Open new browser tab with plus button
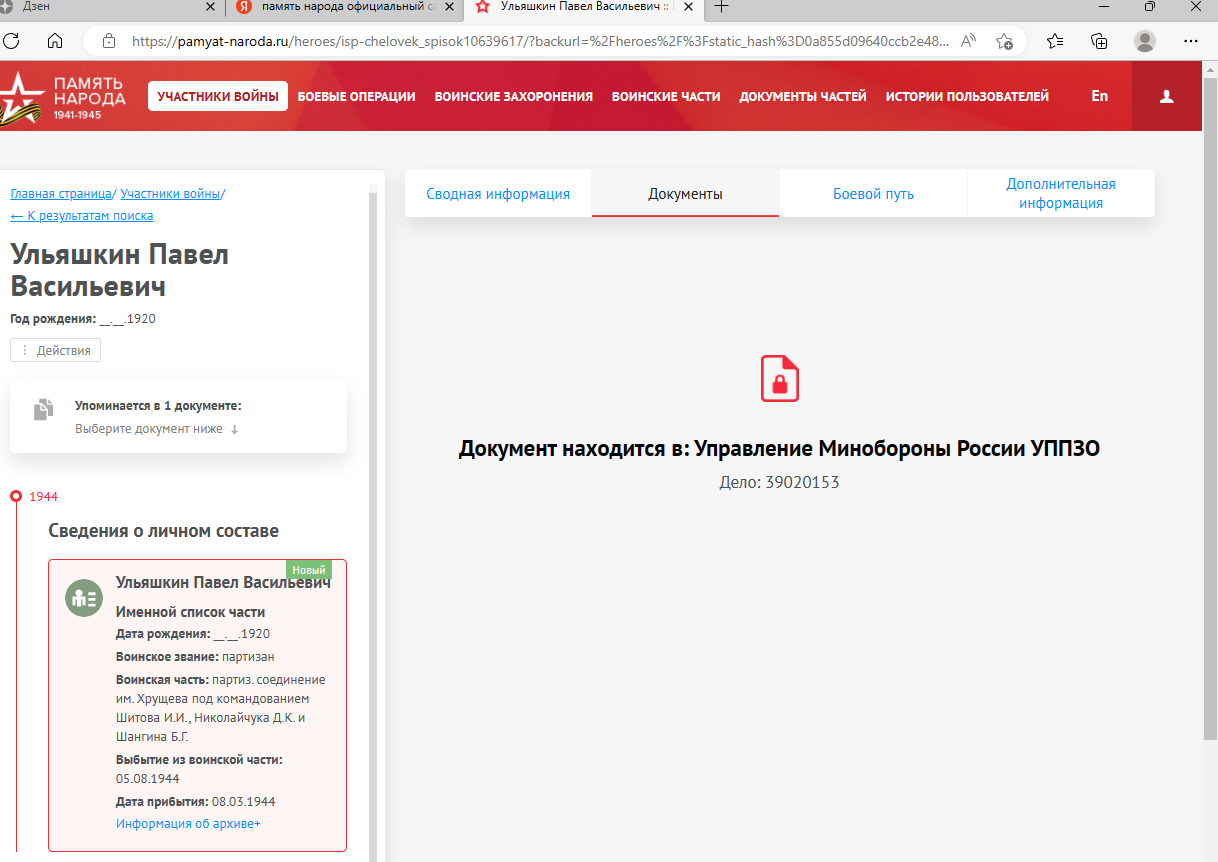1218x862 pixels. point(721,7)
